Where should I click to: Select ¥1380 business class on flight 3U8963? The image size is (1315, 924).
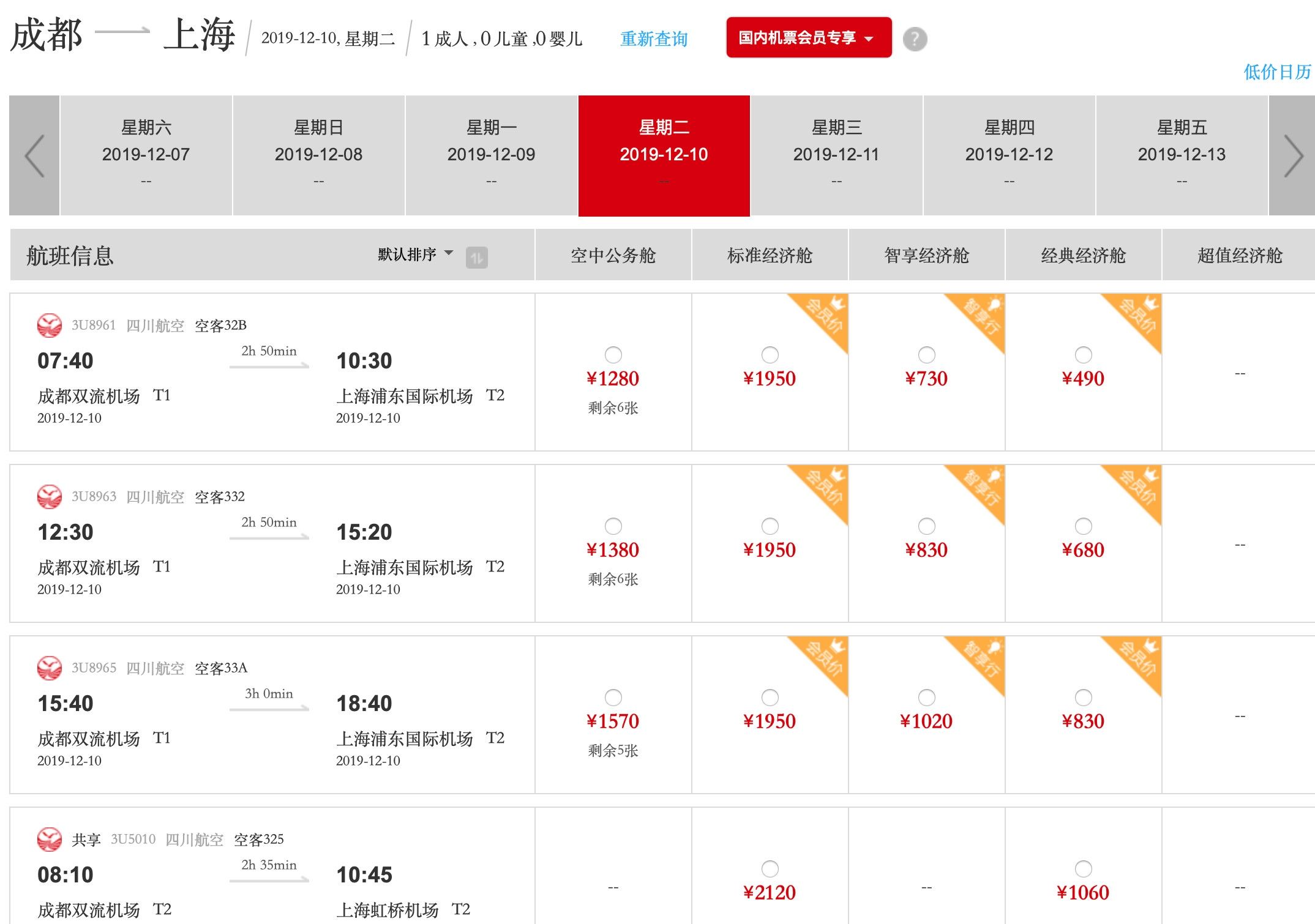click(x=613, y=526)
